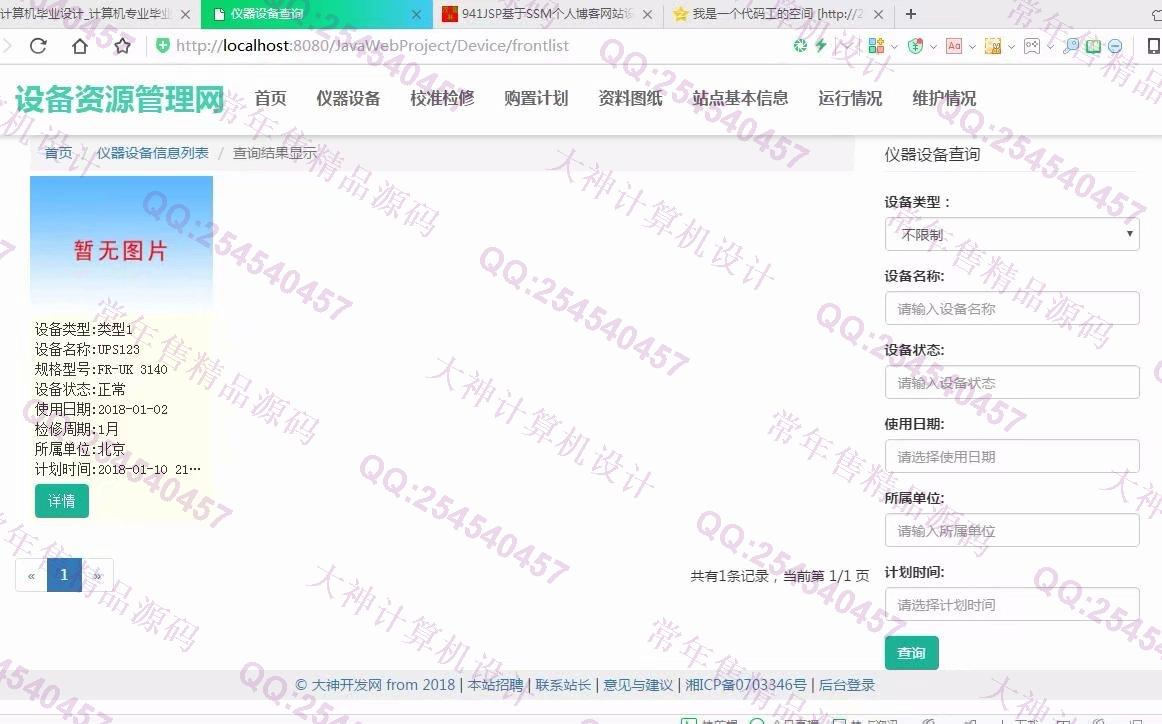Screen dimensions: 1162x724
Task: Bookmark page with star icon
Action: [x=122, y=46]
